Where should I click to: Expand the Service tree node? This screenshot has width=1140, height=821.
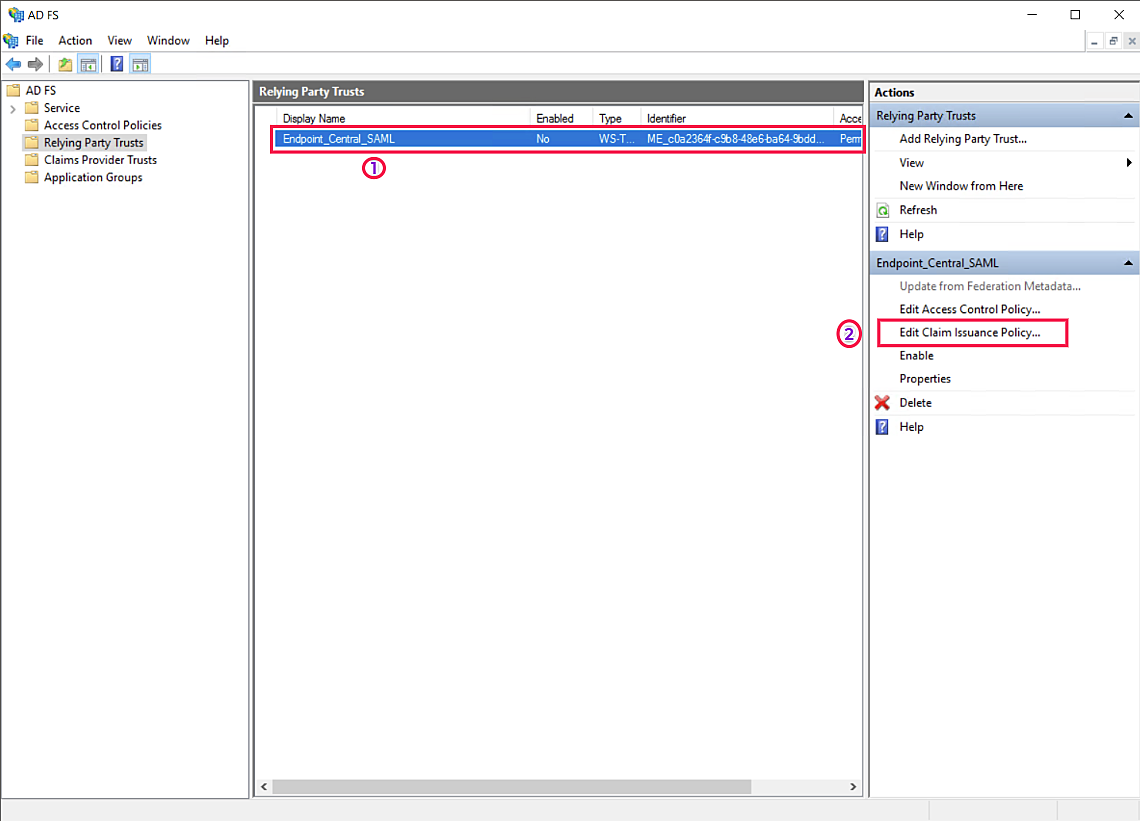[x=13, y=108]
